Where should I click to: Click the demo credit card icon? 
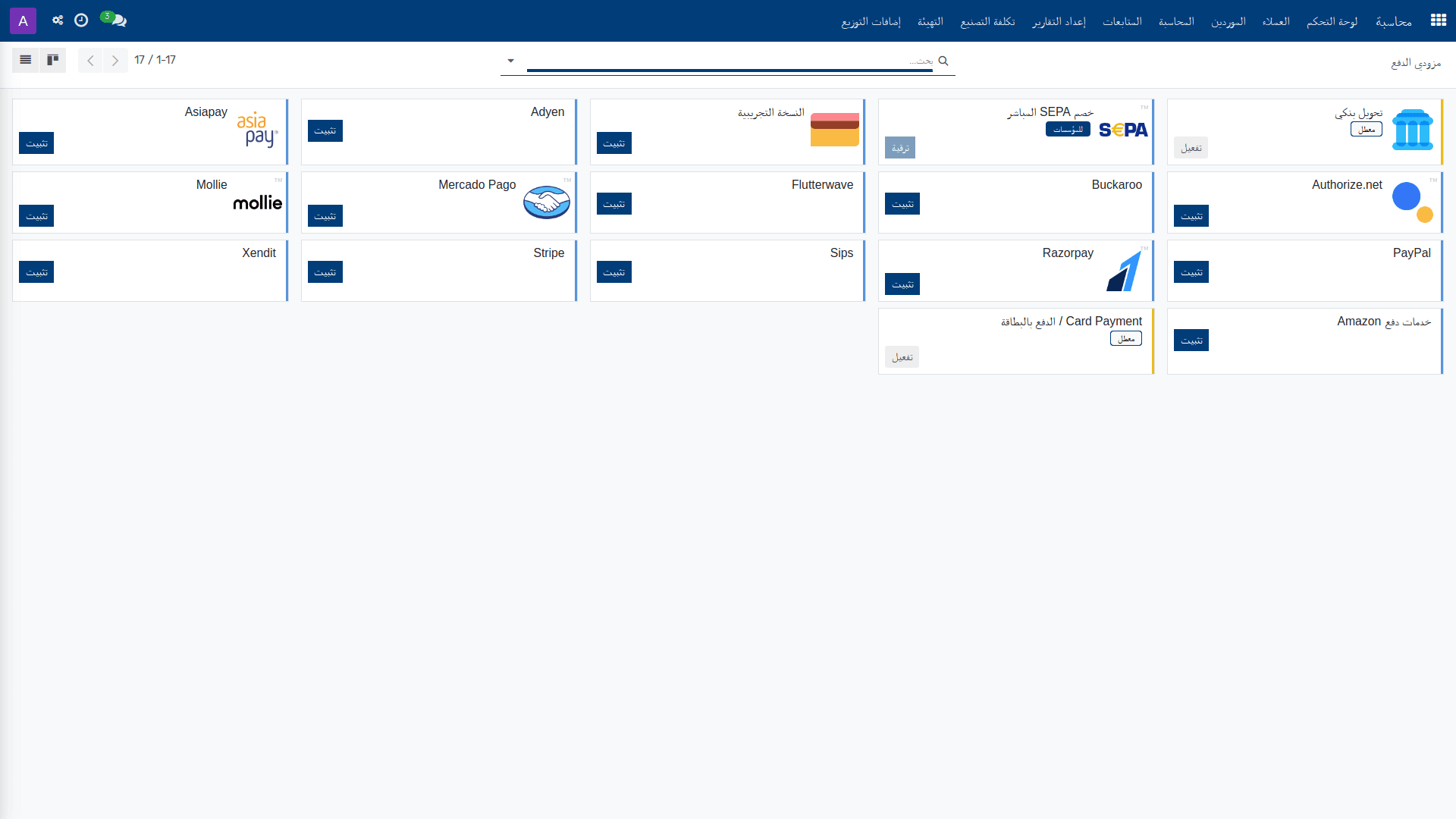tap(835, 130)
